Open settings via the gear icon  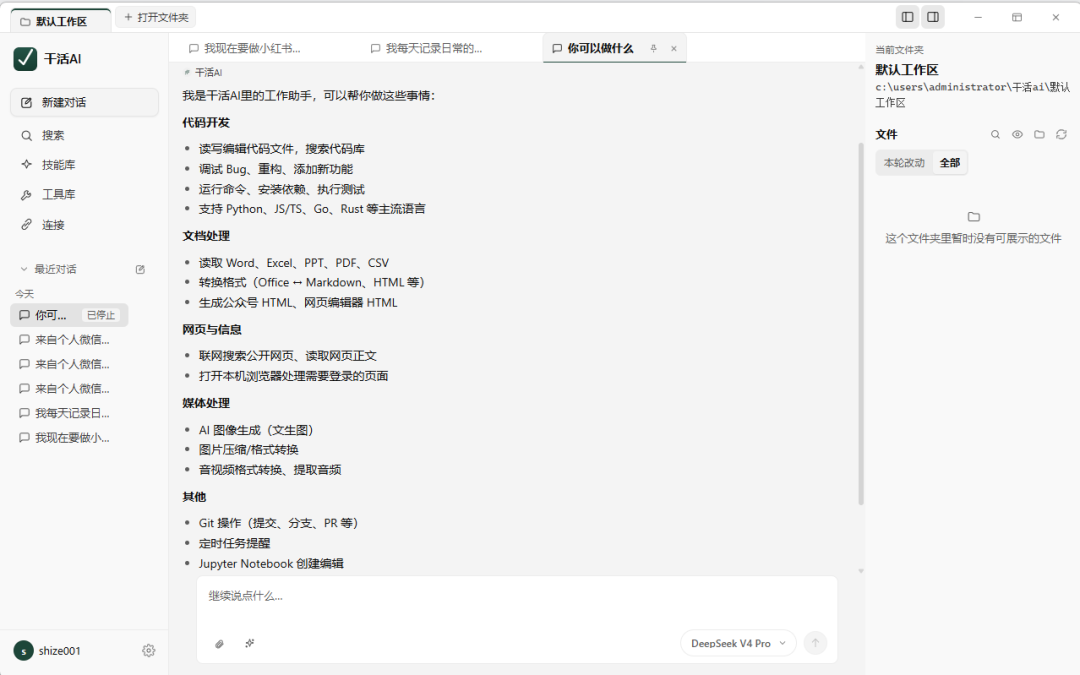149,651
